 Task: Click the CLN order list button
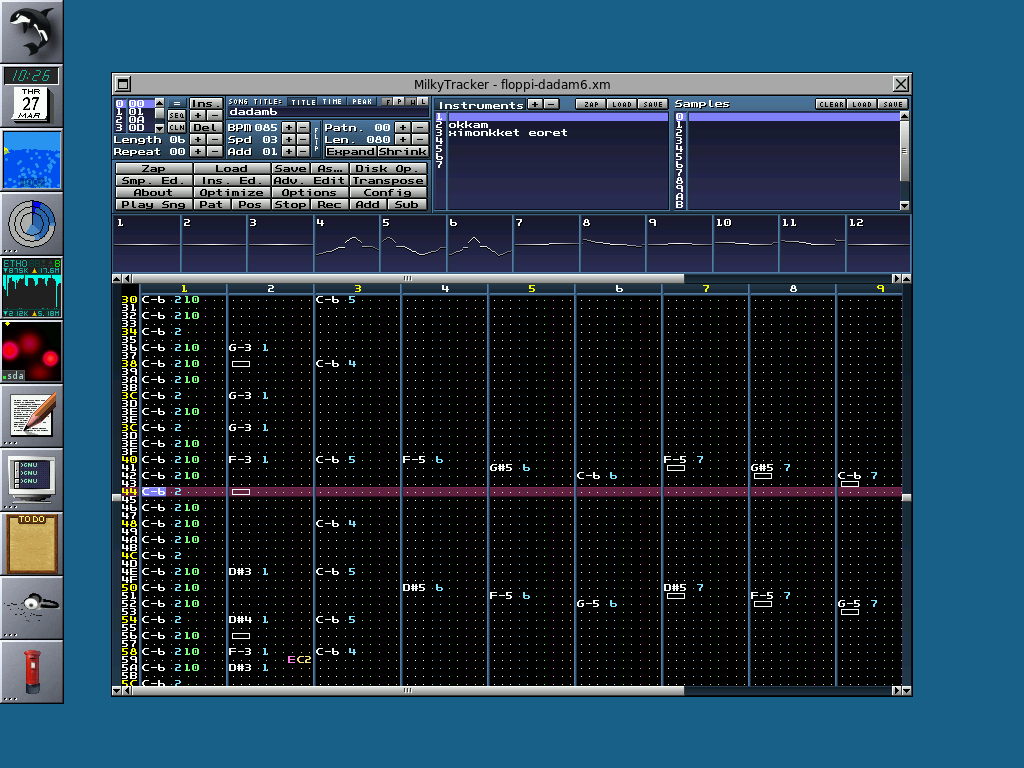(176, 127)
